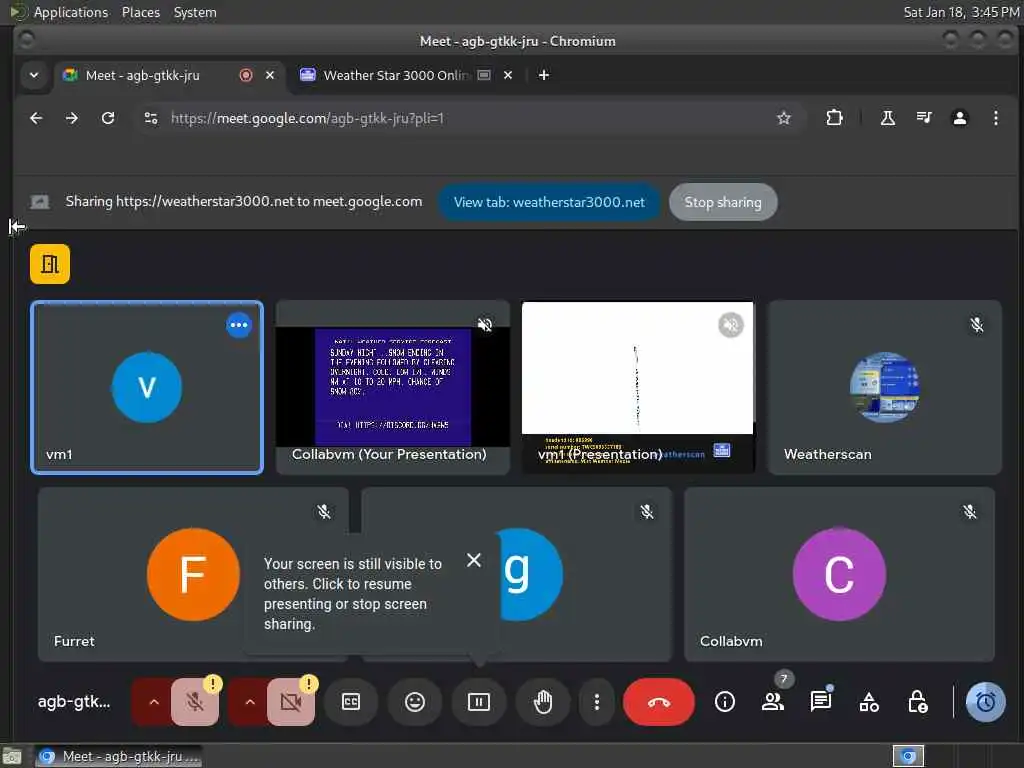The height and width of the screenshot is (768, 1024).
Task: Bookmark this page with star icon
Action: (x=783, y=118)
